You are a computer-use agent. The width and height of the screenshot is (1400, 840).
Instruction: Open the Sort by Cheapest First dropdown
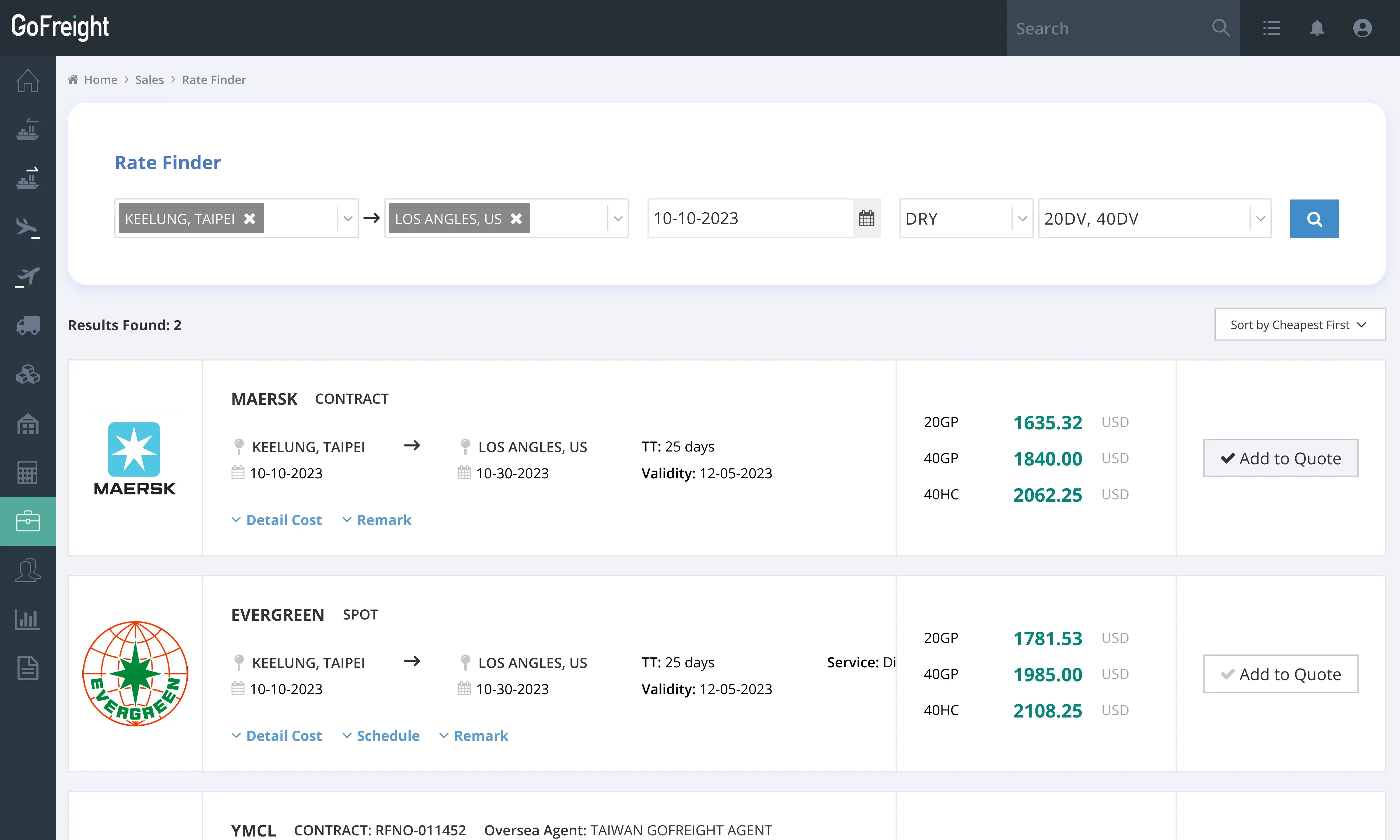coord(1299,325)
